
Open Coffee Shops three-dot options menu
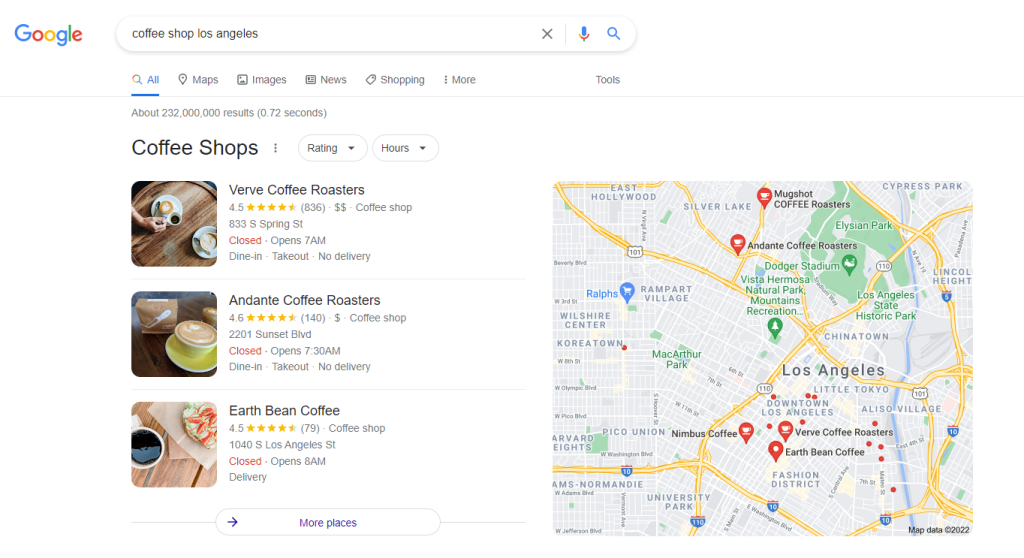pos(276,148)
